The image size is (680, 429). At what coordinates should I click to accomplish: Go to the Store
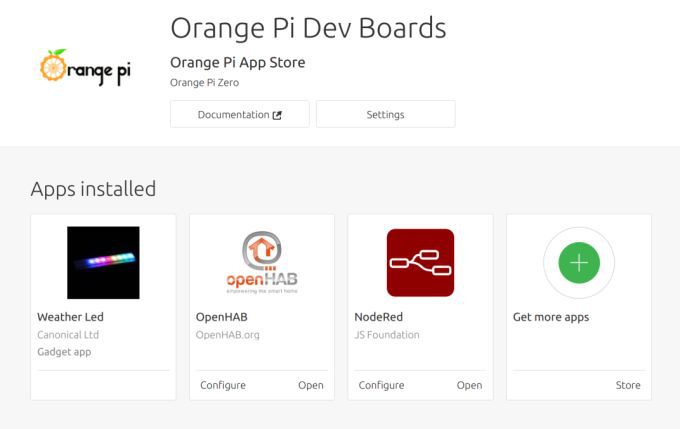(x=628, y=385)
